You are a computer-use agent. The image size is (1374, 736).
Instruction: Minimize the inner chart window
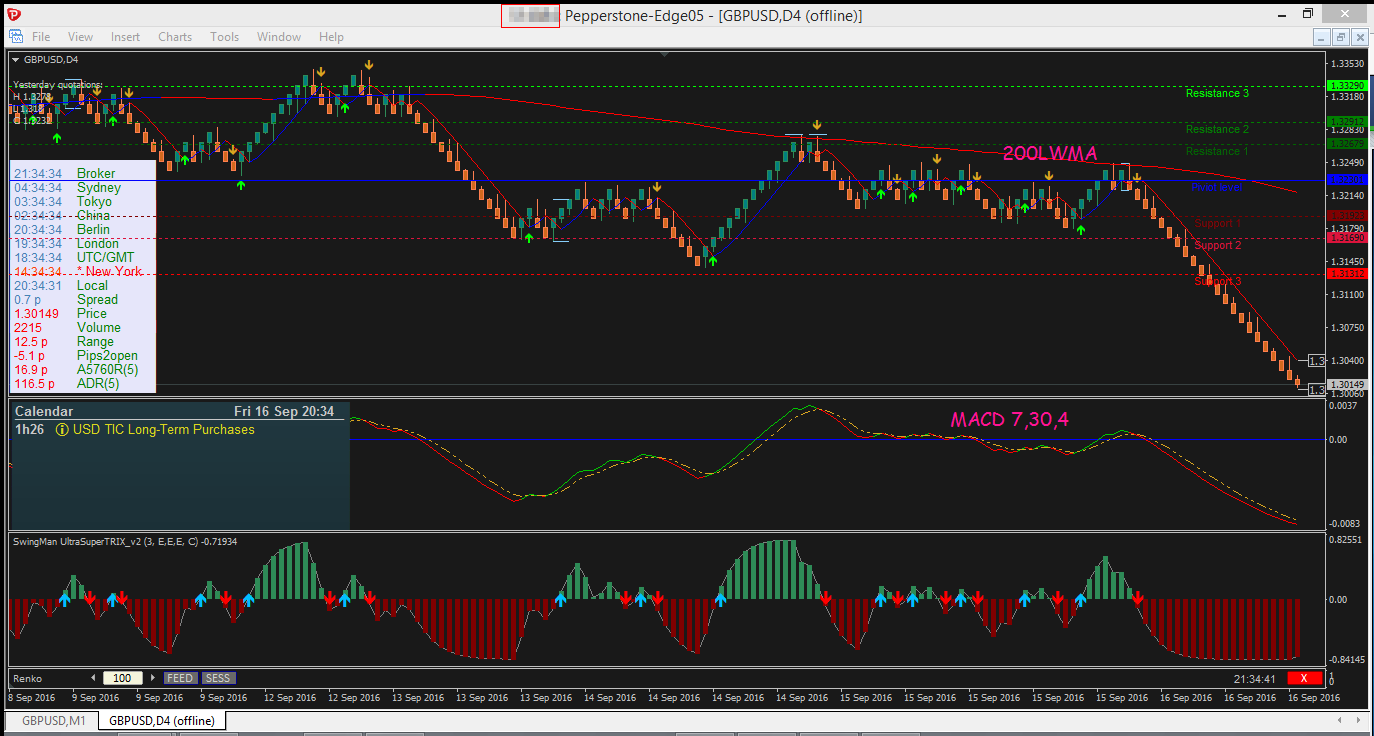(1321, 37)
